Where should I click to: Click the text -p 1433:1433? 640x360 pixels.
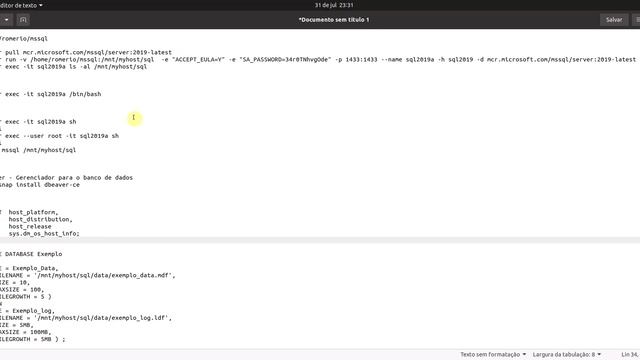tap(356, 59)
